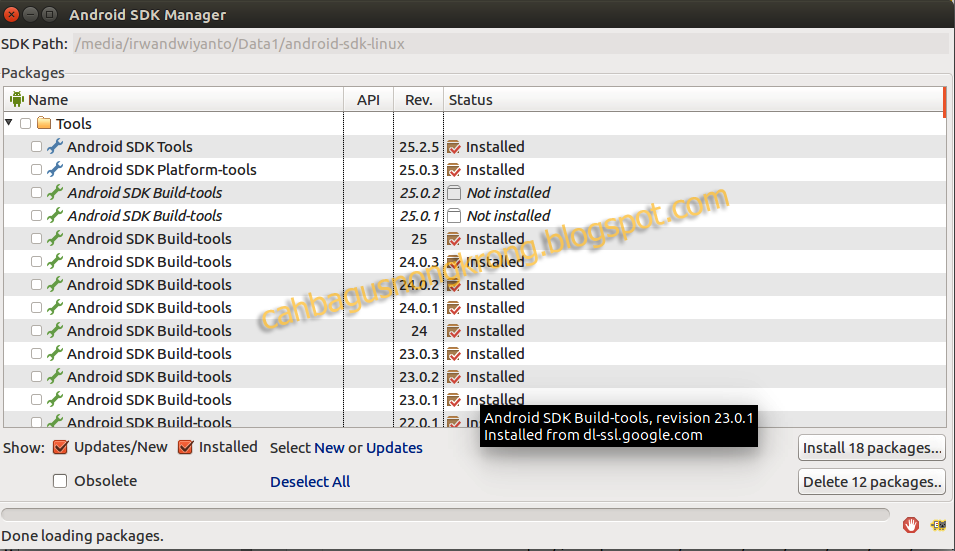This screenshot has height=551, width=955.
Task: Click the Deselect All link
Action: [310, 482]
